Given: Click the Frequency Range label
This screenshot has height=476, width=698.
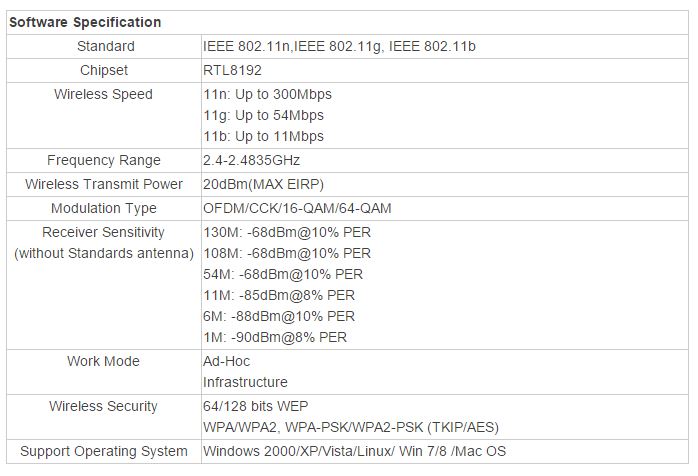Looking at the screenshot, I should pyautogui.click(x=104, y=160).
